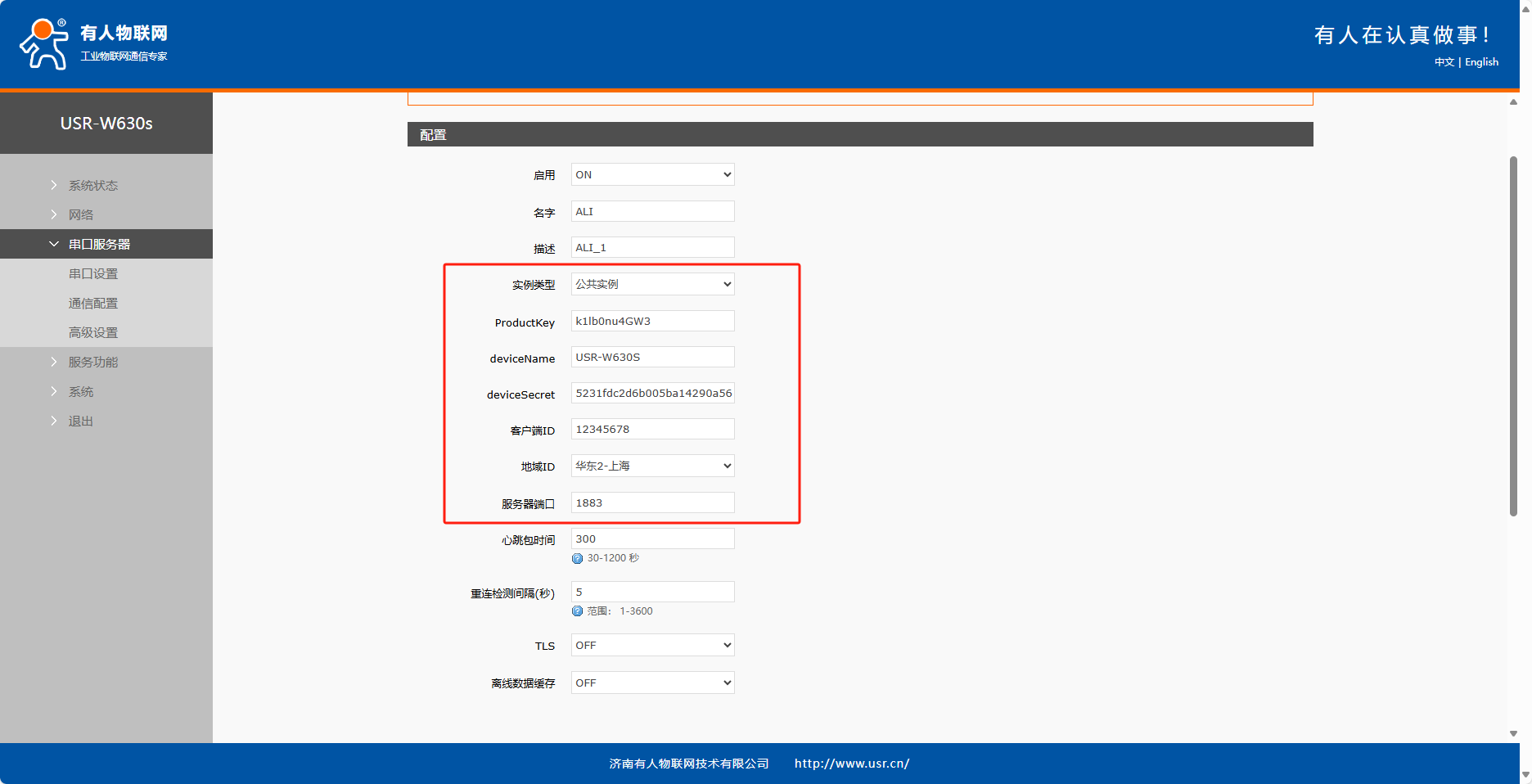The height and width of the screenshot is (784, 1532).
Task: Toggle the TLS OFF dropdown
Action: tap(652, 645)
